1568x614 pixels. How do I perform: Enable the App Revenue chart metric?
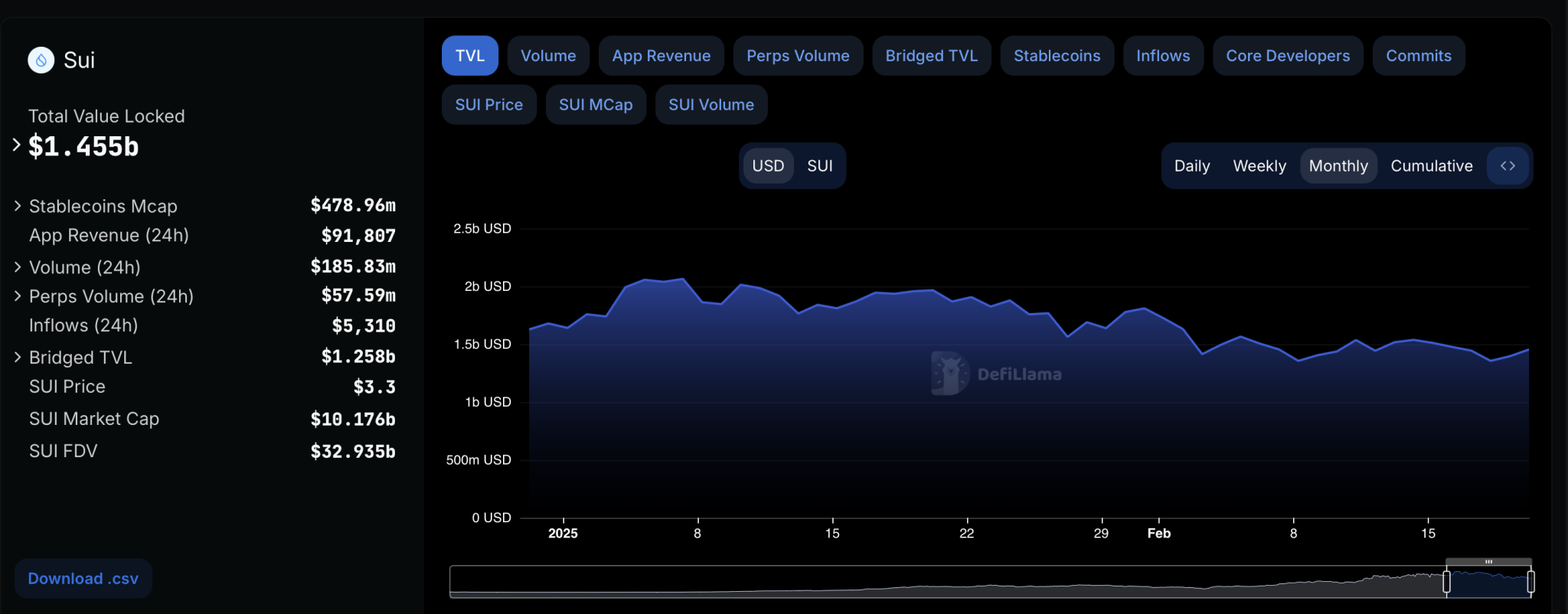[661, 56]
